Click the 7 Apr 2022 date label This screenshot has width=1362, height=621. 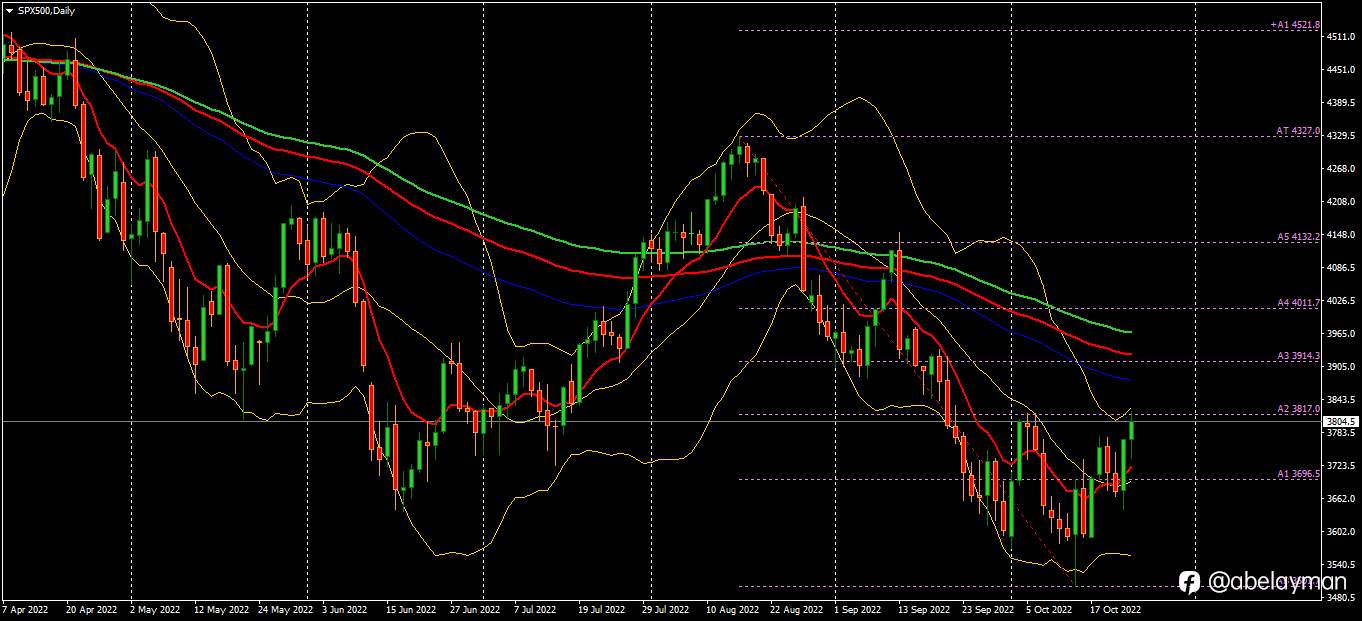(x=25, y=608)
